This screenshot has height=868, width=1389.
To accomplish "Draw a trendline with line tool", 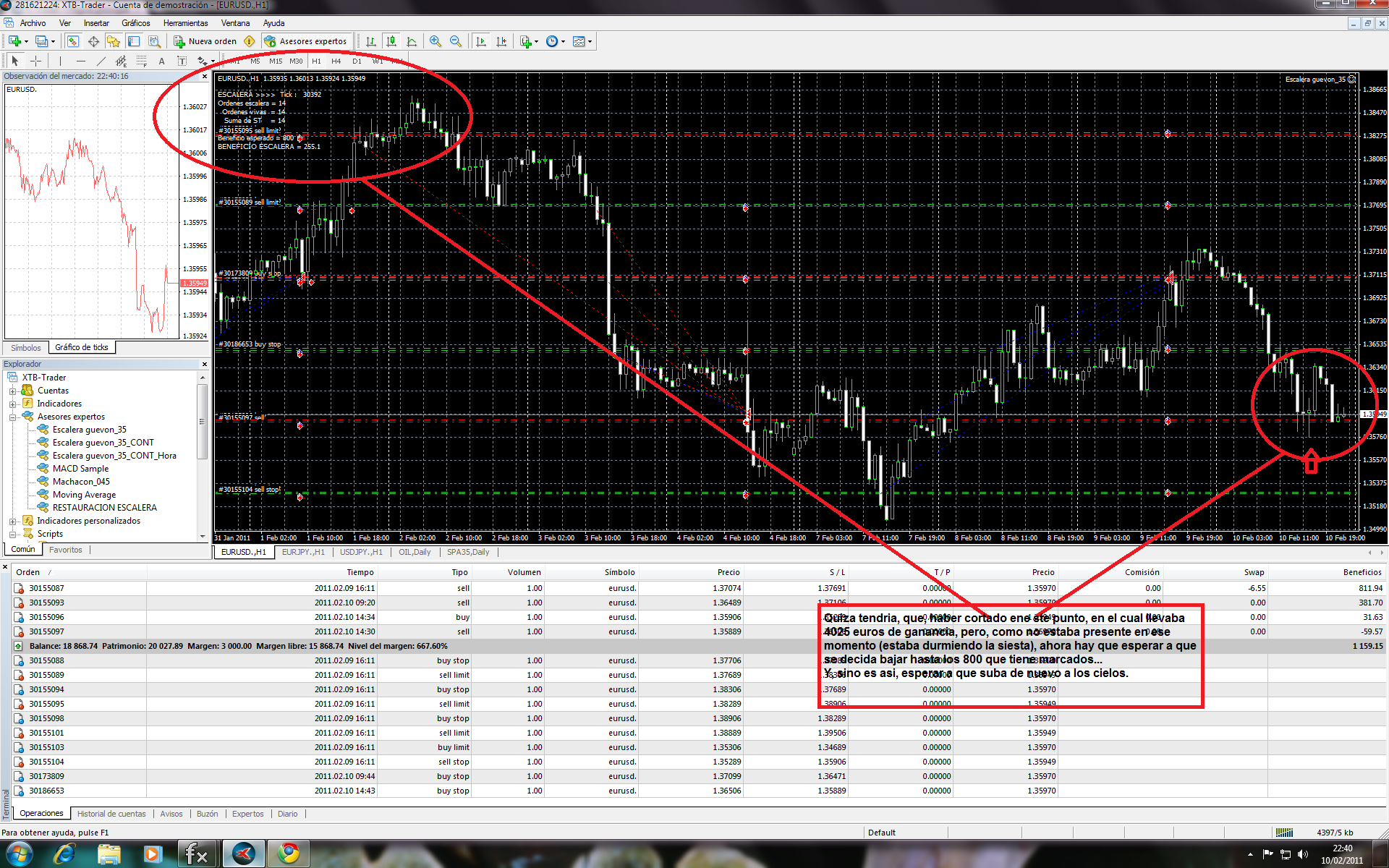I will (x=101, y=61).
